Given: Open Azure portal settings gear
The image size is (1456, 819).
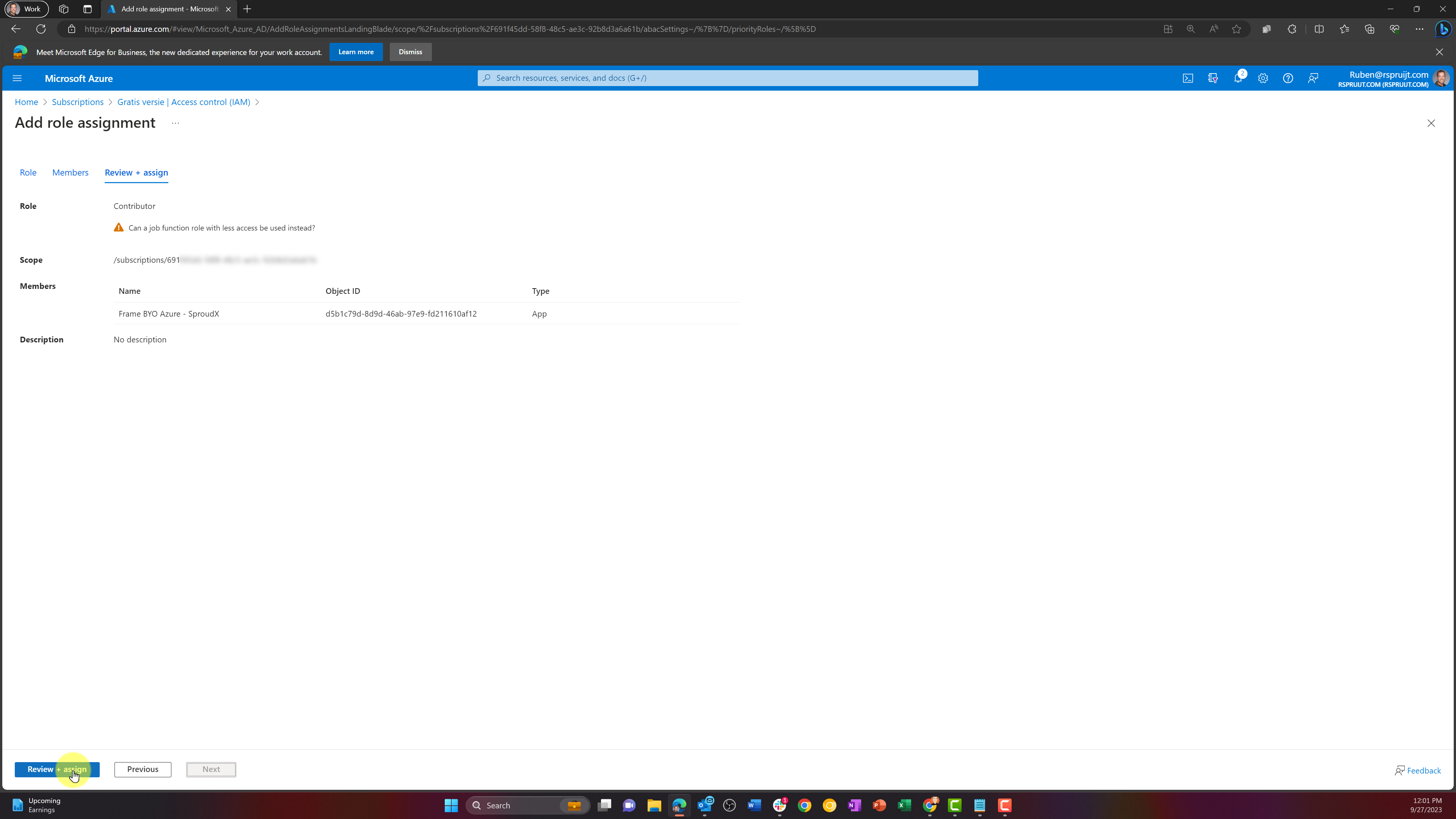Looking at the screenshot, I should coord(1263,78).
